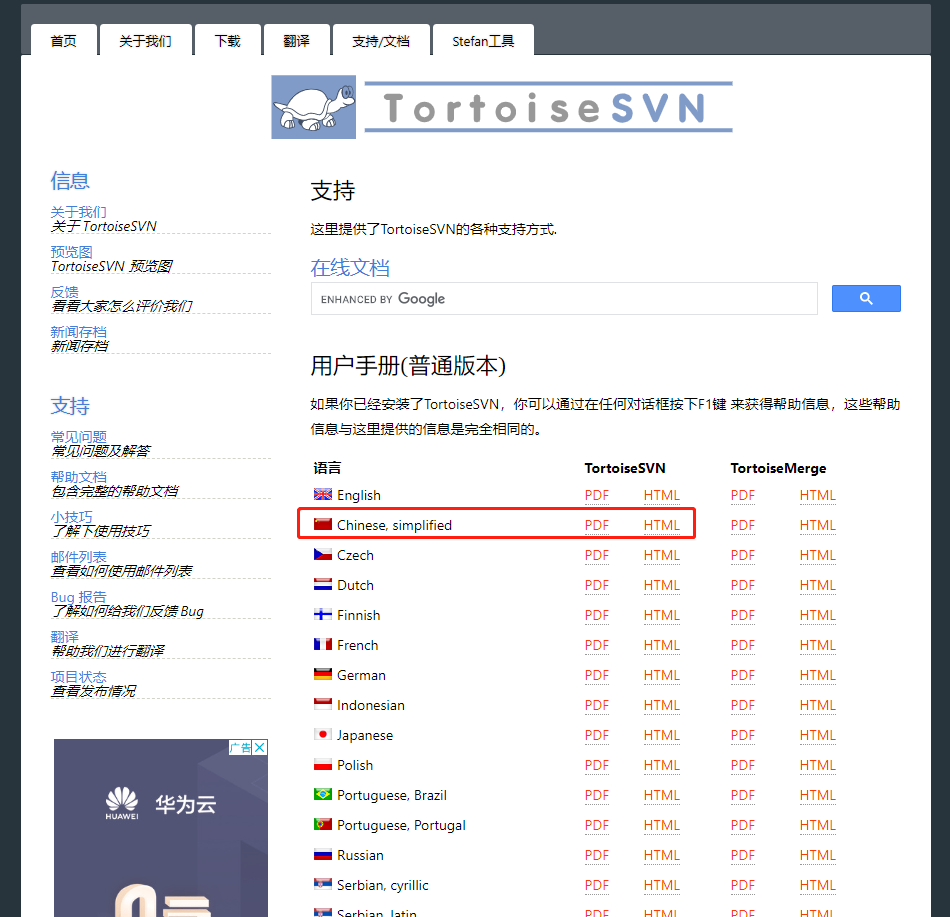This screenshot has width=950, height=917.
Task: Close the Huawei advertisement banner
Action: [x=258, y=747]
